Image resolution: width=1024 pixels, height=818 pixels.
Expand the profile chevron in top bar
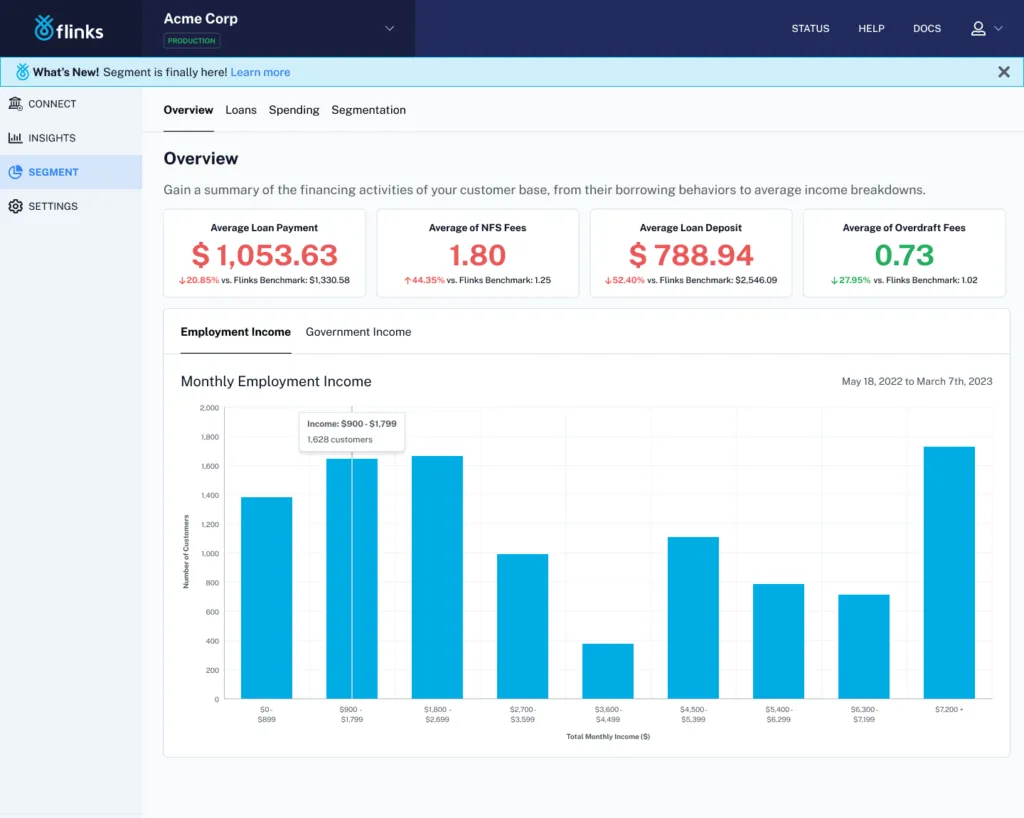click(x=996, y=29)
